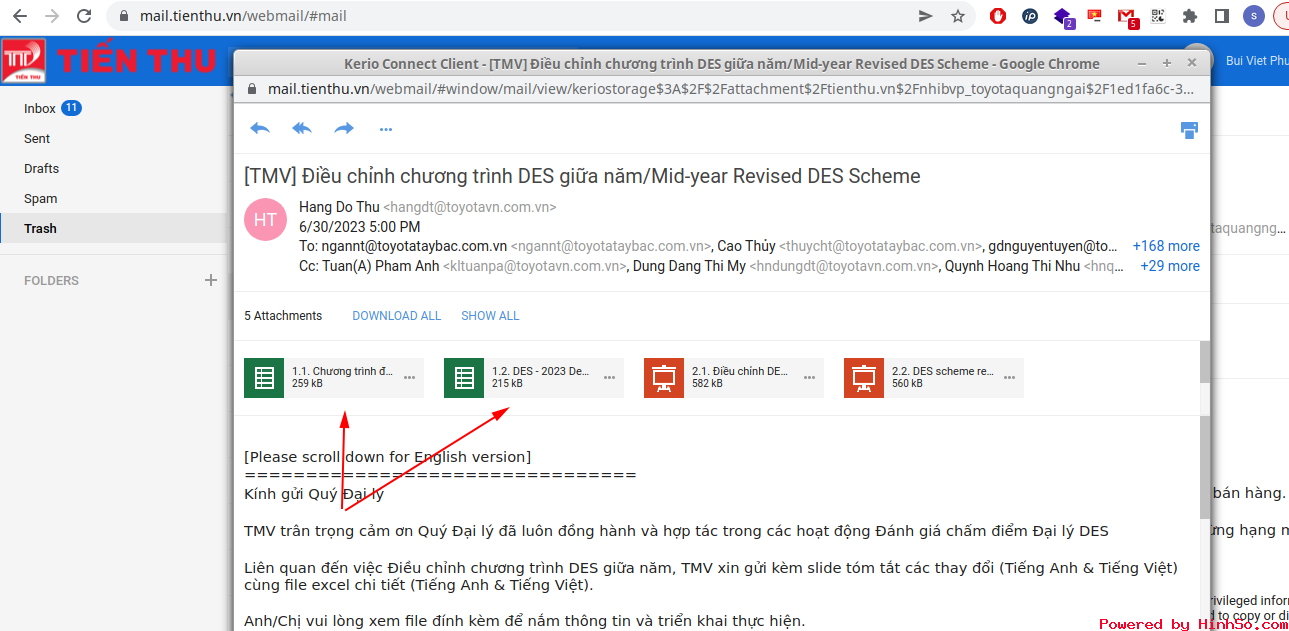Viewport: 1289px width, 631px height.
Task: Expand the +29 more Cc recipients
Action: [1169, 266]
